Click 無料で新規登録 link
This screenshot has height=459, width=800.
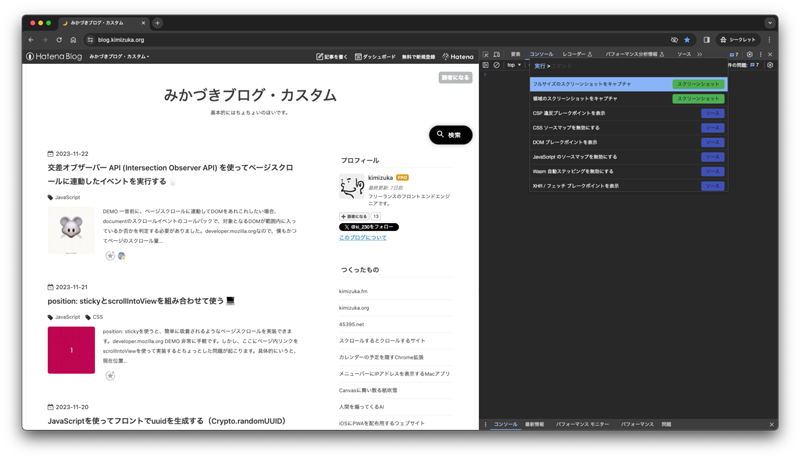tap(418, 57)
